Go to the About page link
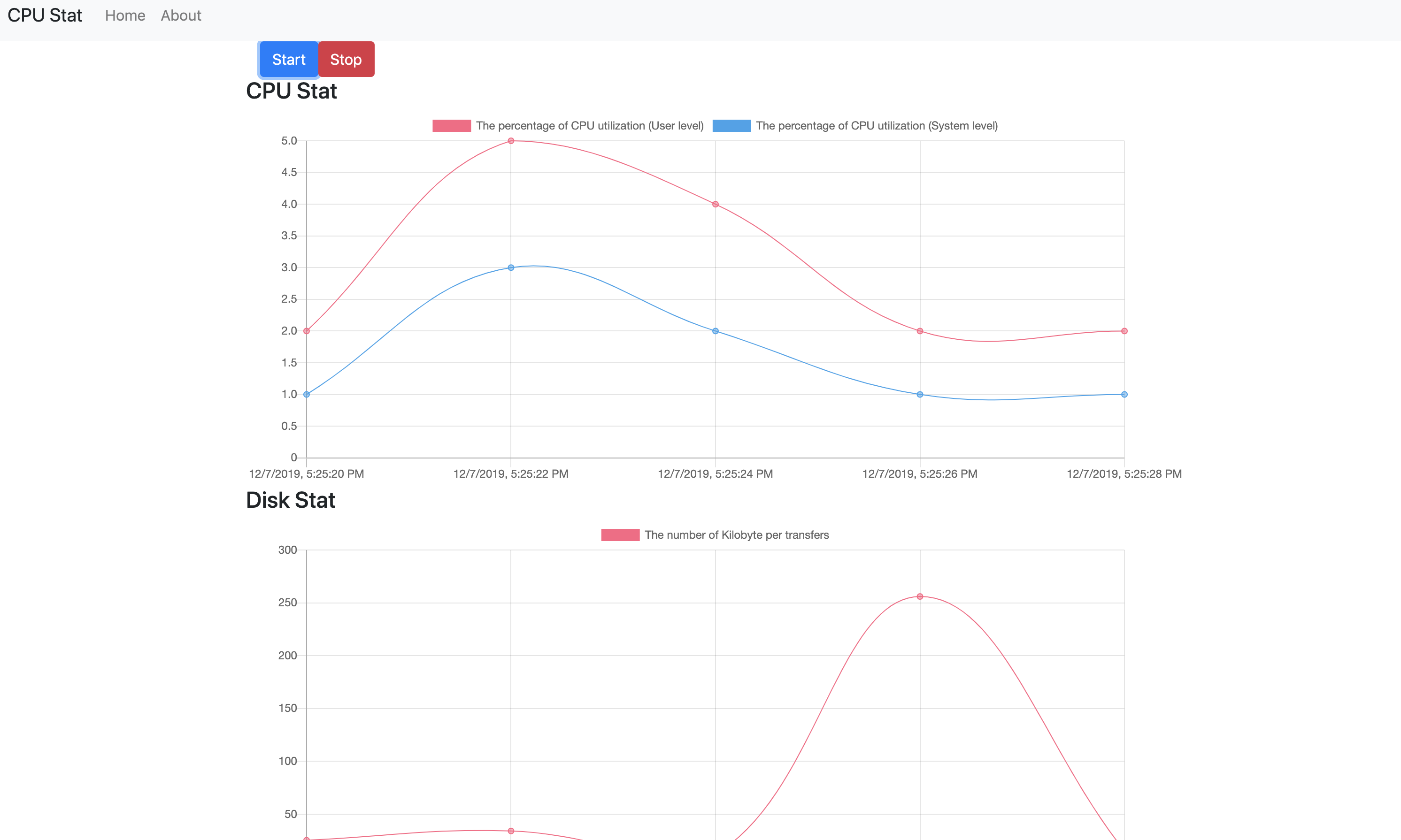The image size is (1401, 840). click(181, 16)
